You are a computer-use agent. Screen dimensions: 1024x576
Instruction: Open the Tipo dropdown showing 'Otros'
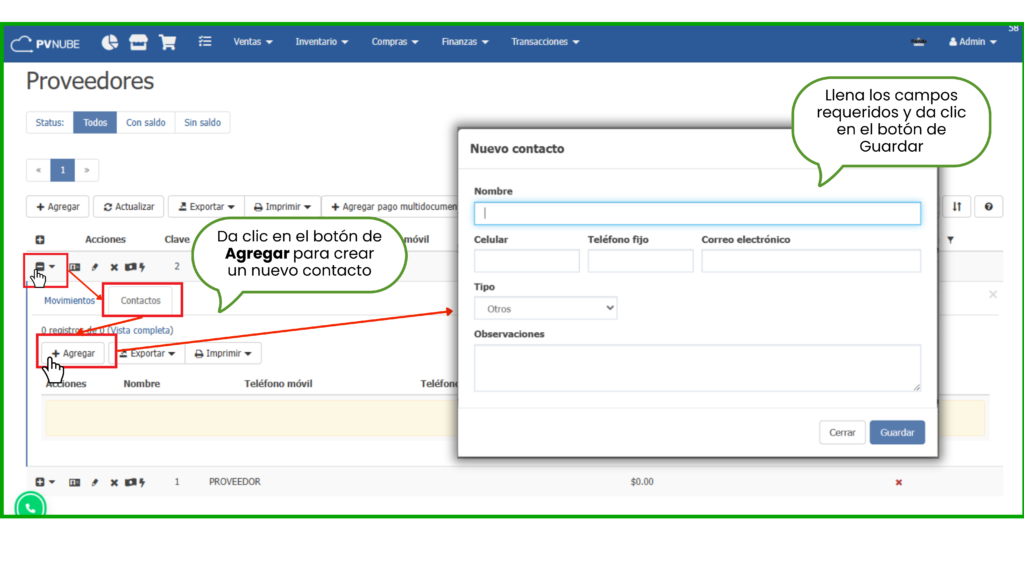point(545,309)
